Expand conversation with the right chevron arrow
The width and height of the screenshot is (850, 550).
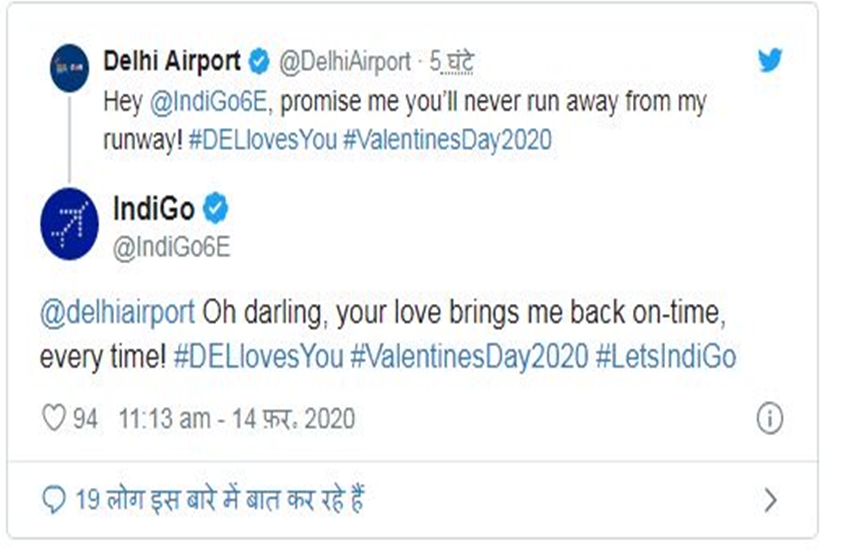point(770,500)
